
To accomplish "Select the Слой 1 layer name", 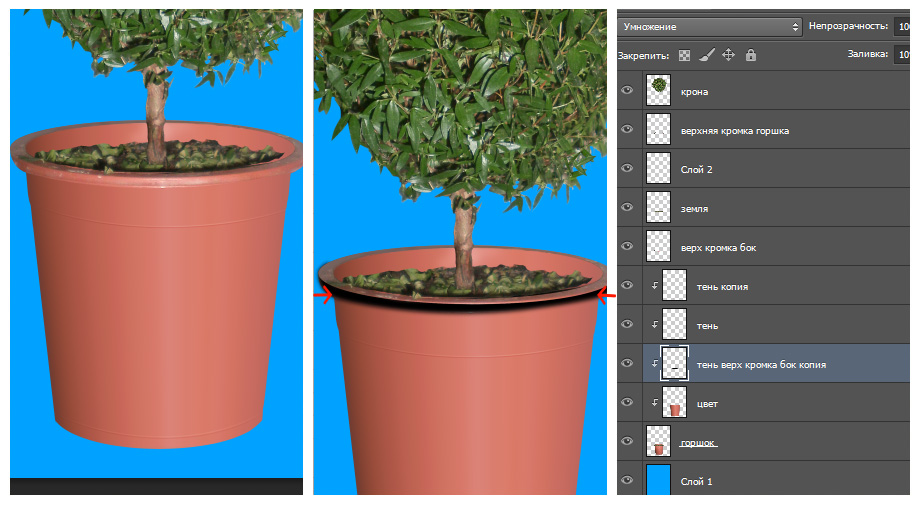I will [x=697, y=481].
